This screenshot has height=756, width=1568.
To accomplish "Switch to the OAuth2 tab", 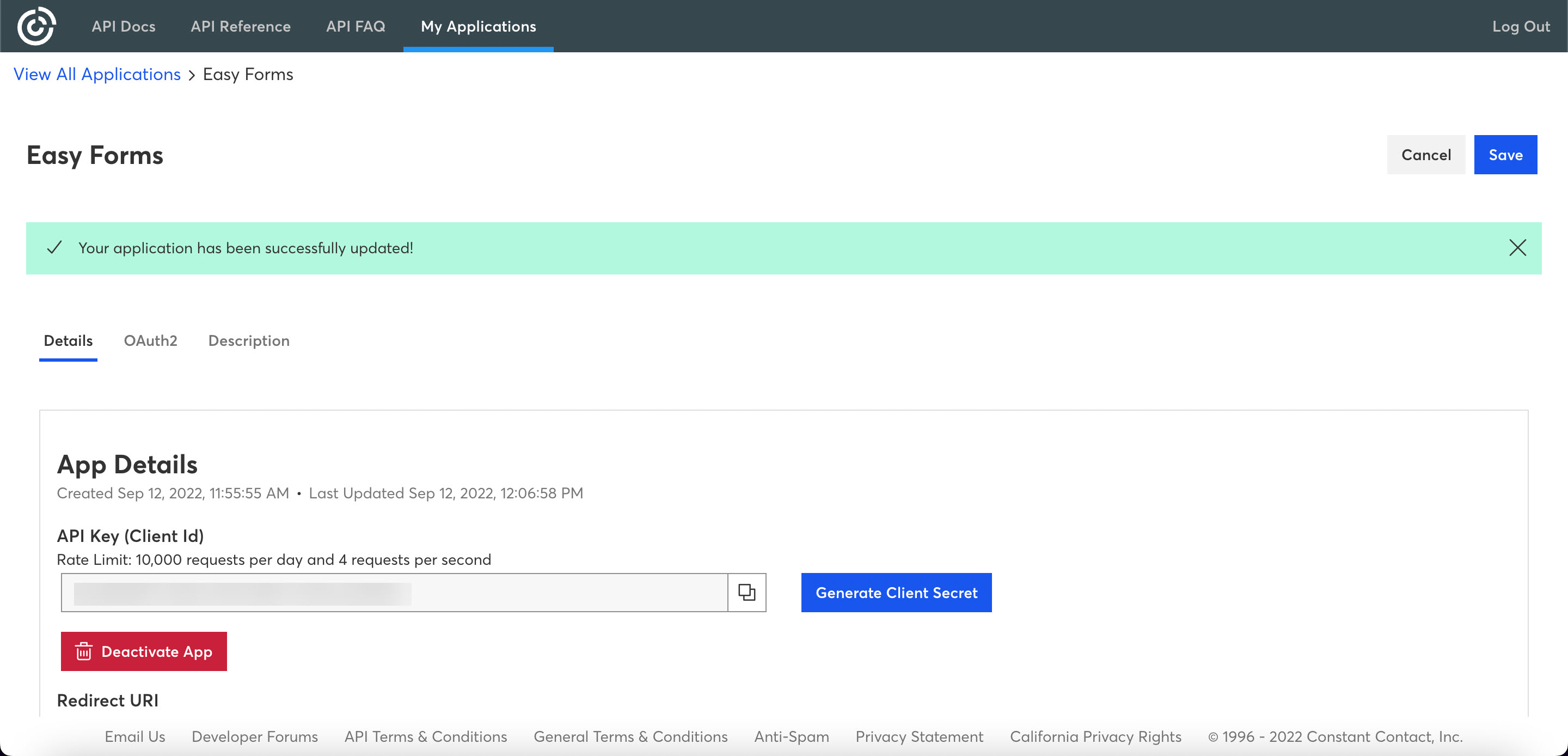I will (x=150, y=340).
